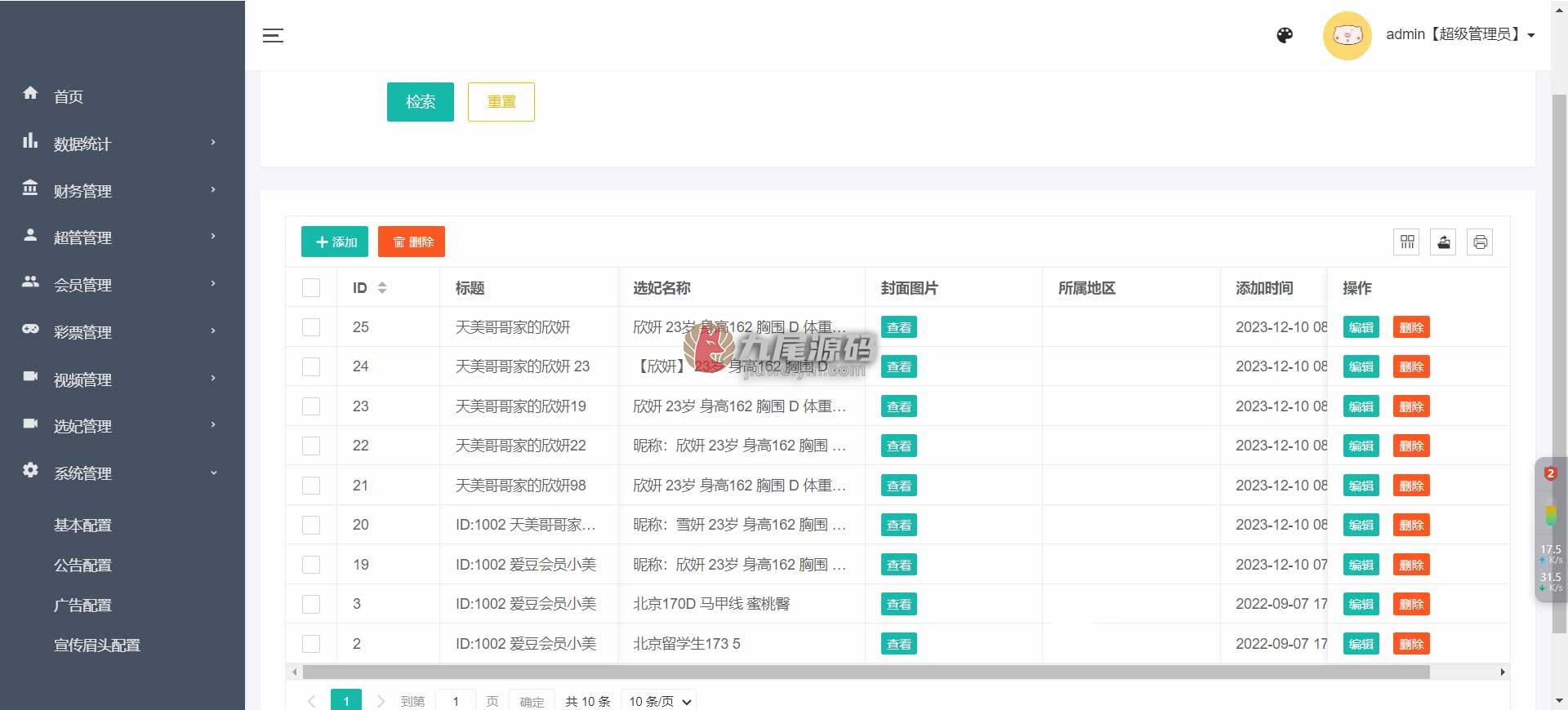Click the table horizontal scrollbar
This screenshot has width=1568, height=710.
coord(866,672)
